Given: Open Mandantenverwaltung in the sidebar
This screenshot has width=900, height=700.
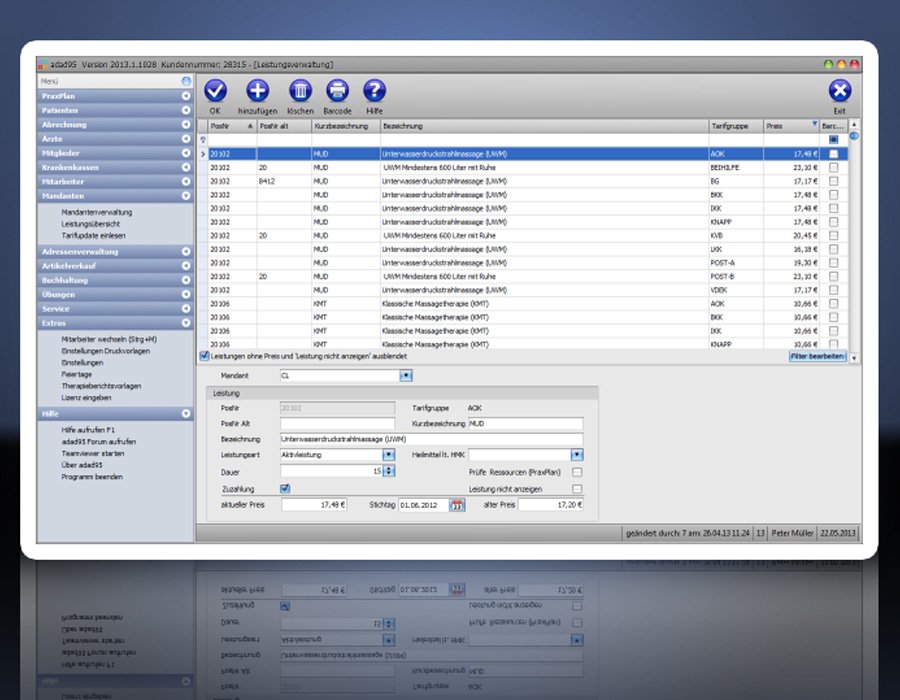Looking at the screenshot, I should point(95,212).
